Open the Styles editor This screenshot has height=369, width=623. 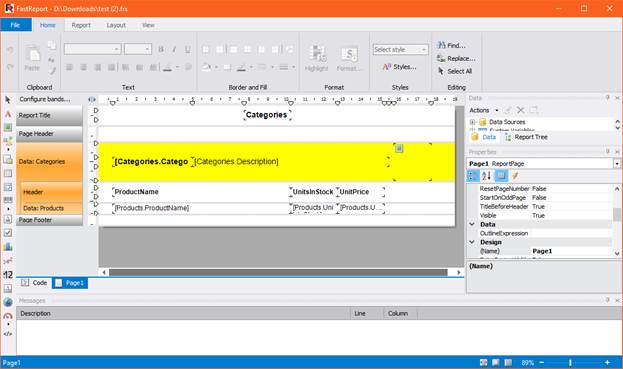click(x=399, y=67)
